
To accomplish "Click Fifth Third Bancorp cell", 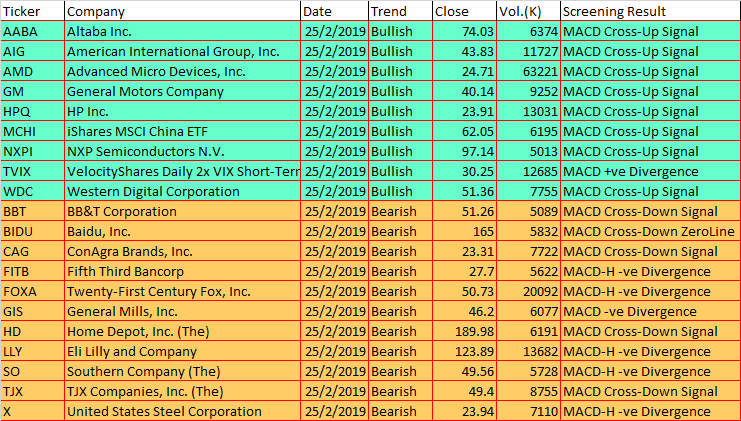I will pos(182,271).
